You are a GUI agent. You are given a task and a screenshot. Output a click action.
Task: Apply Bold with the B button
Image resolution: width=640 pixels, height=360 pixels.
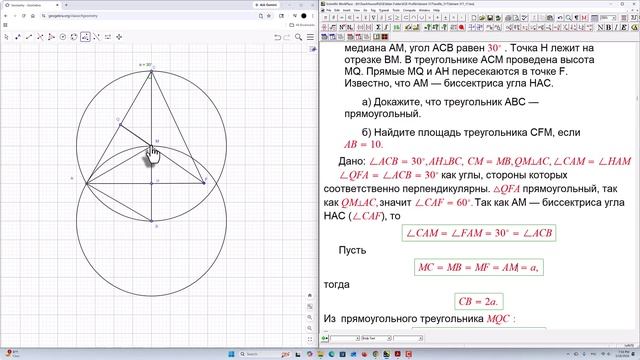click(608, 27)
